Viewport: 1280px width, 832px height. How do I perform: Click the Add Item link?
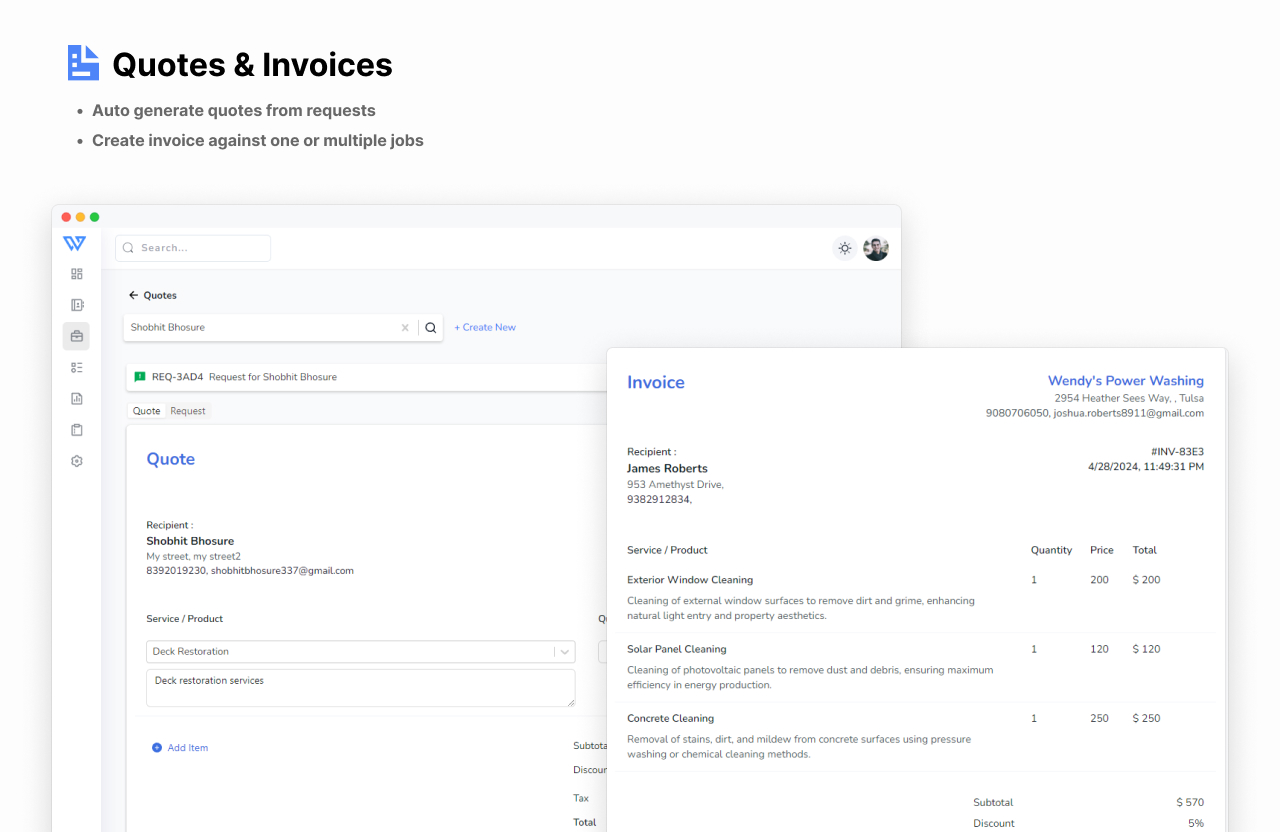188,748
